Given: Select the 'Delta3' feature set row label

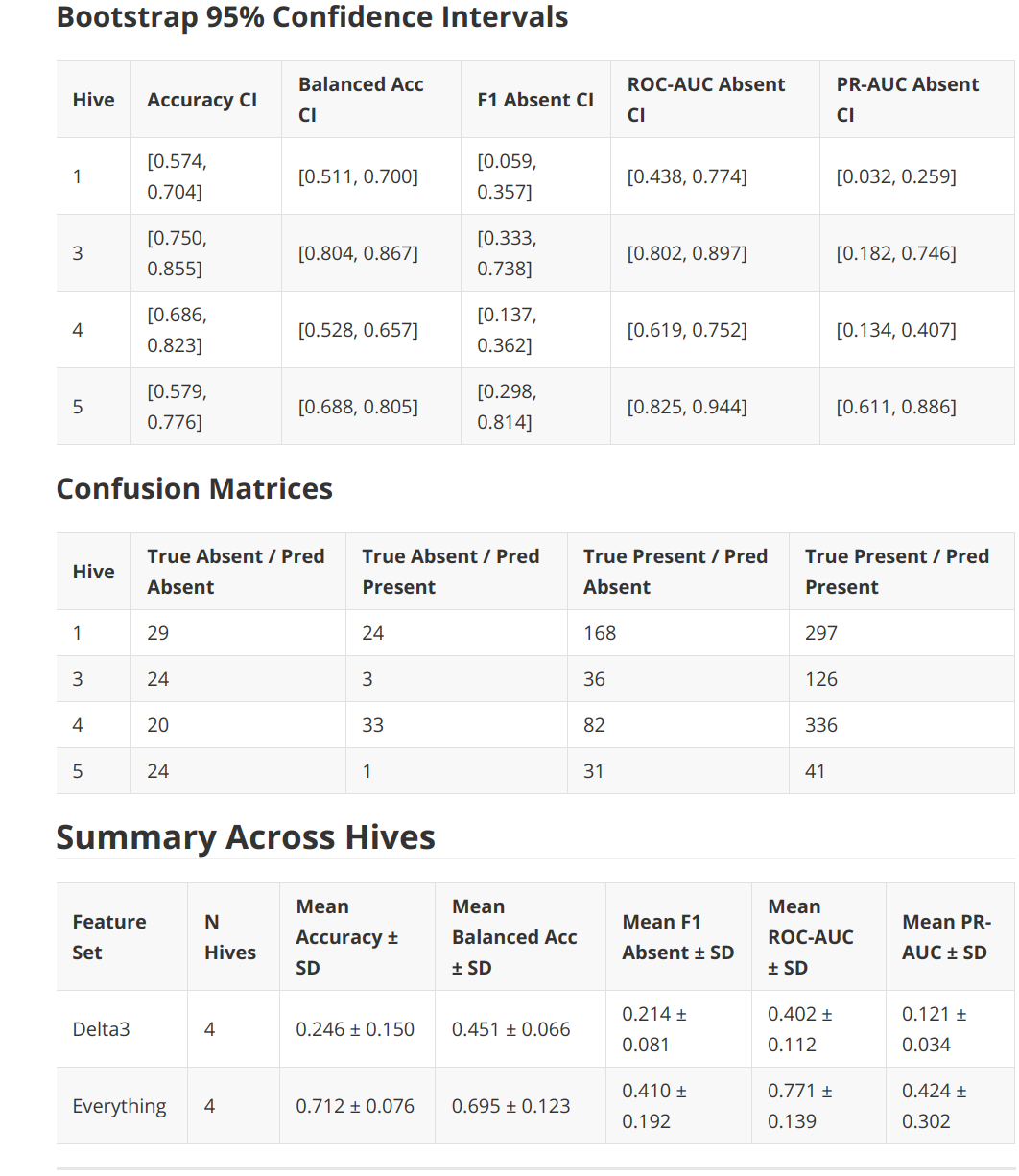Looking at the screenshot, I should [101, 1029].
